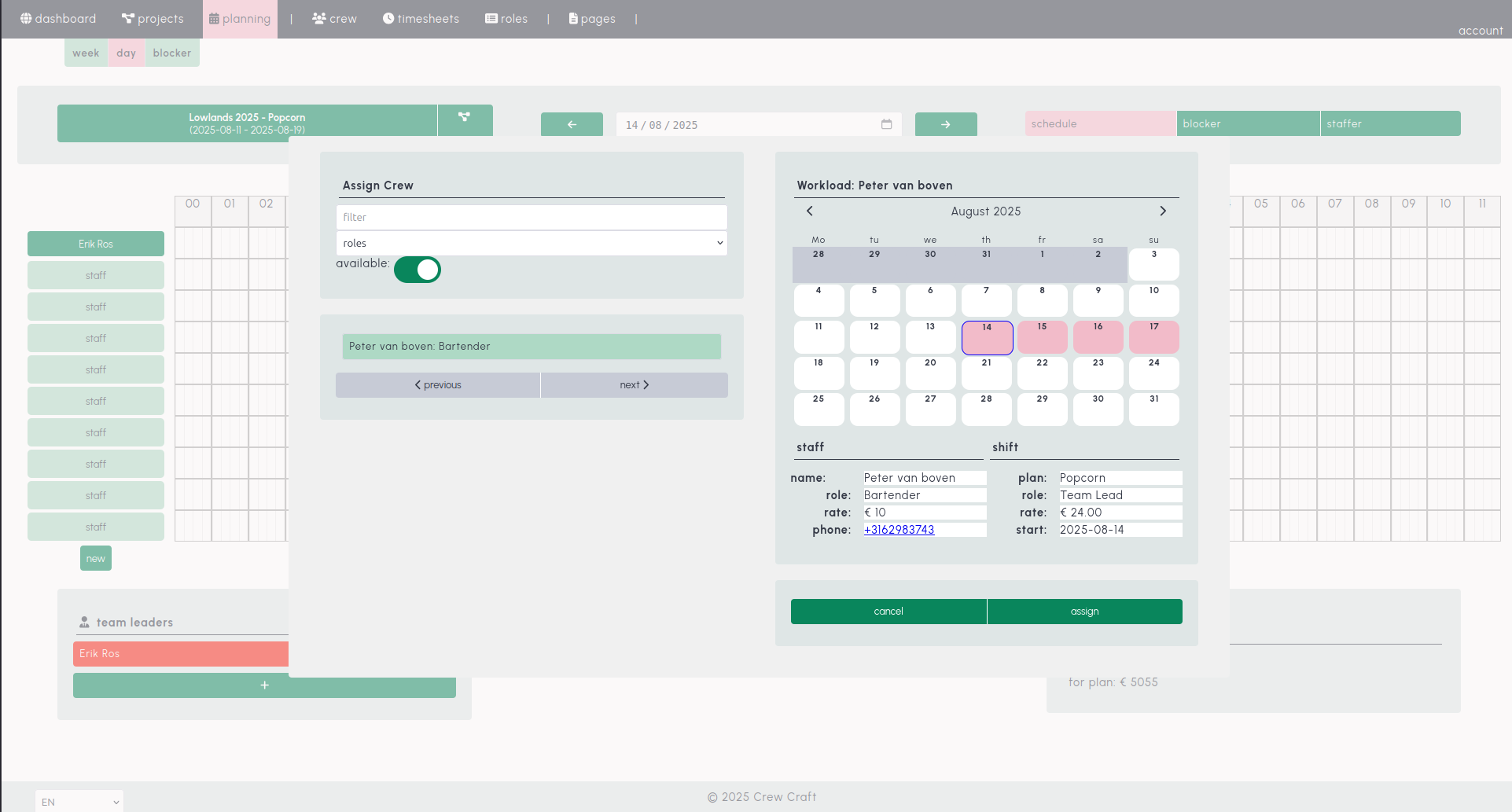Click the dashboard globe icon

24,18
